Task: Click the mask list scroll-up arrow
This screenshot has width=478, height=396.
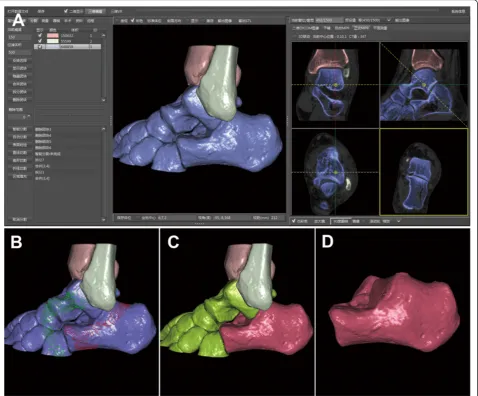Action: [x=103, y=35]
